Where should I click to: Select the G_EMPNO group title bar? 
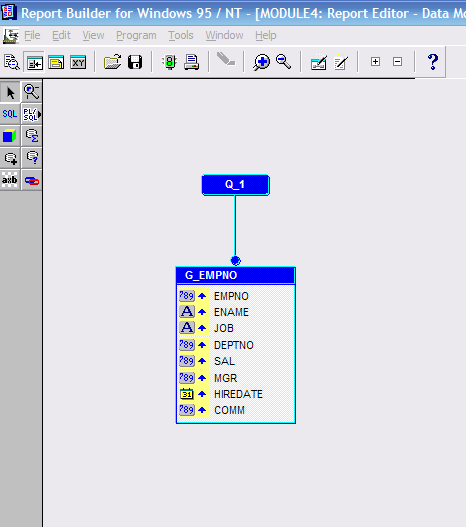[x=236, y=275]
